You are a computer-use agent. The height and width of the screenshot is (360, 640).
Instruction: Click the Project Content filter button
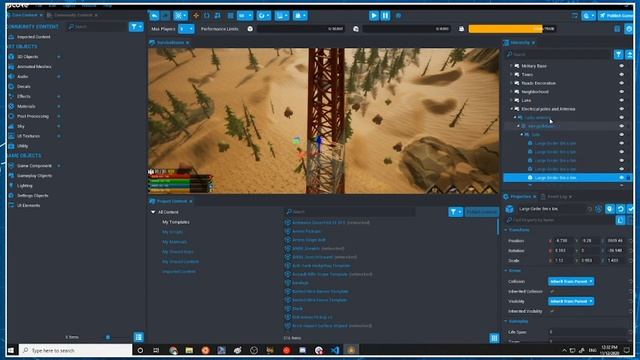455,212
